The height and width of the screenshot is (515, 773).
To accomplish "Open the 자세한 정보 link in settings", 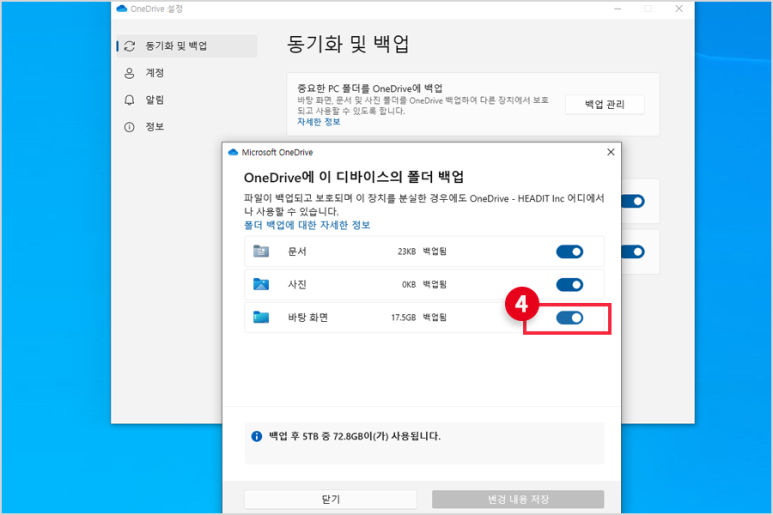I will click(318, 122).
